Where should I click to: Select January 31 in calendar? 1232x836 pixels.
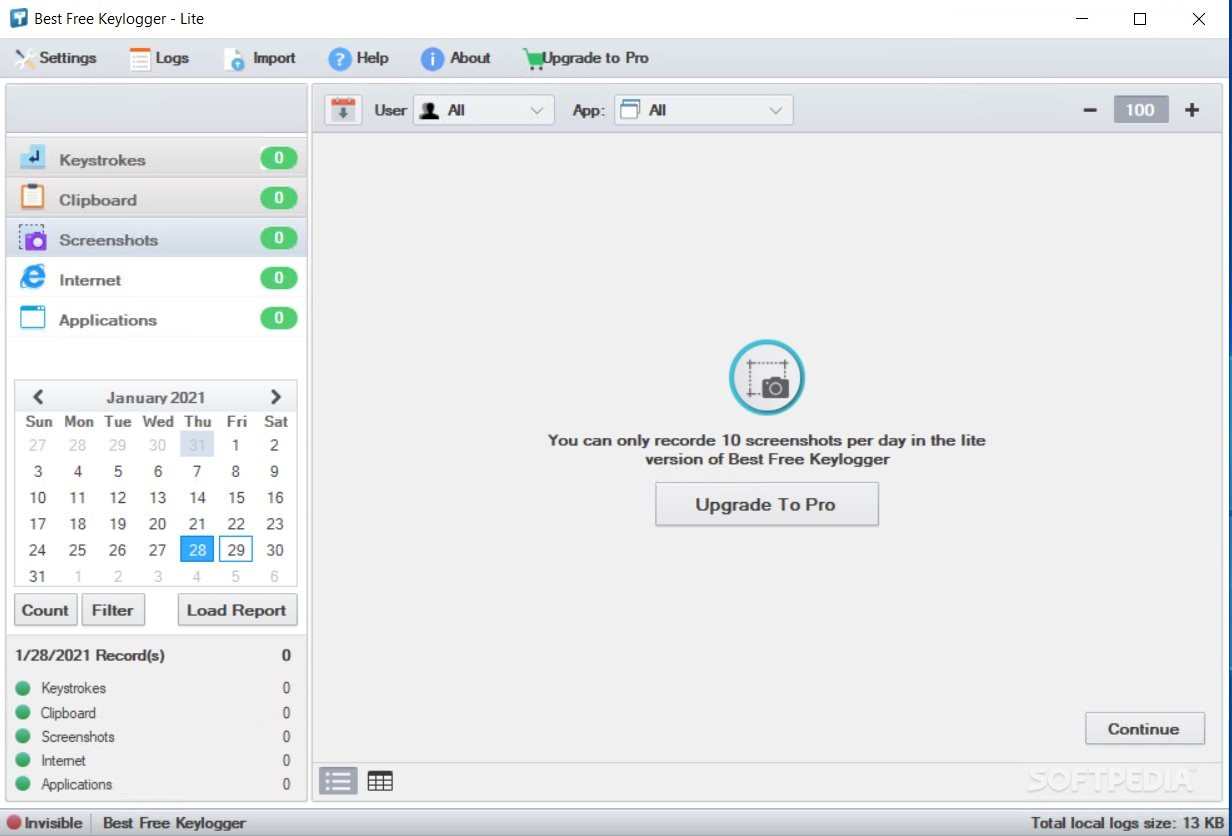(38, 576)
